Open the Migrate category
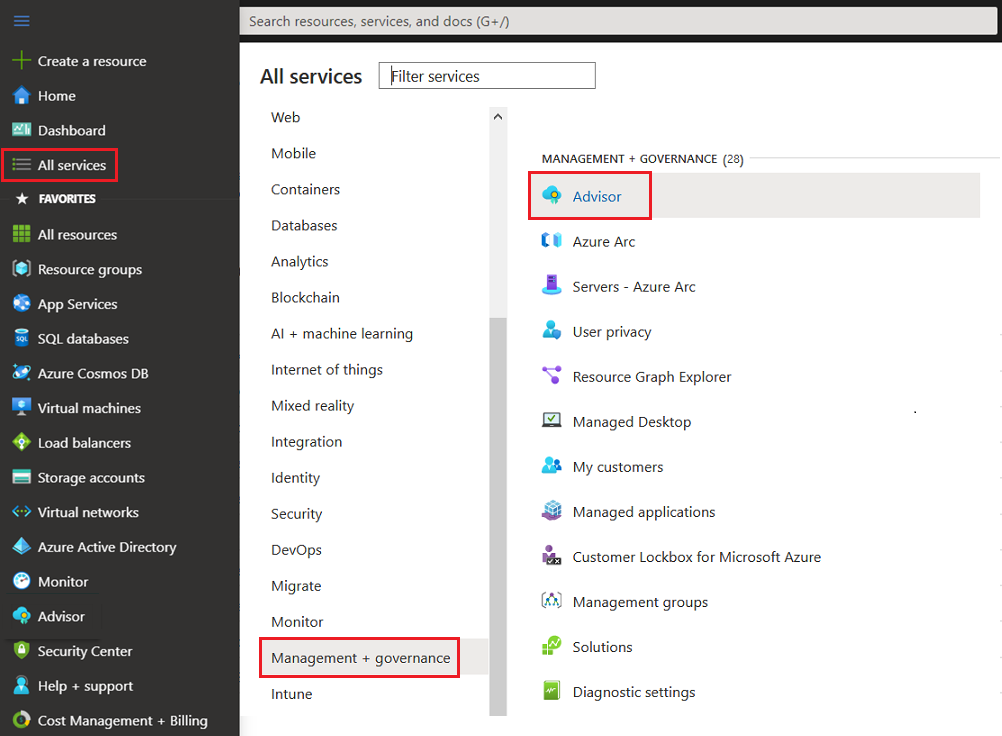The height and width of the screenshot is (736, 1002). 296,586
